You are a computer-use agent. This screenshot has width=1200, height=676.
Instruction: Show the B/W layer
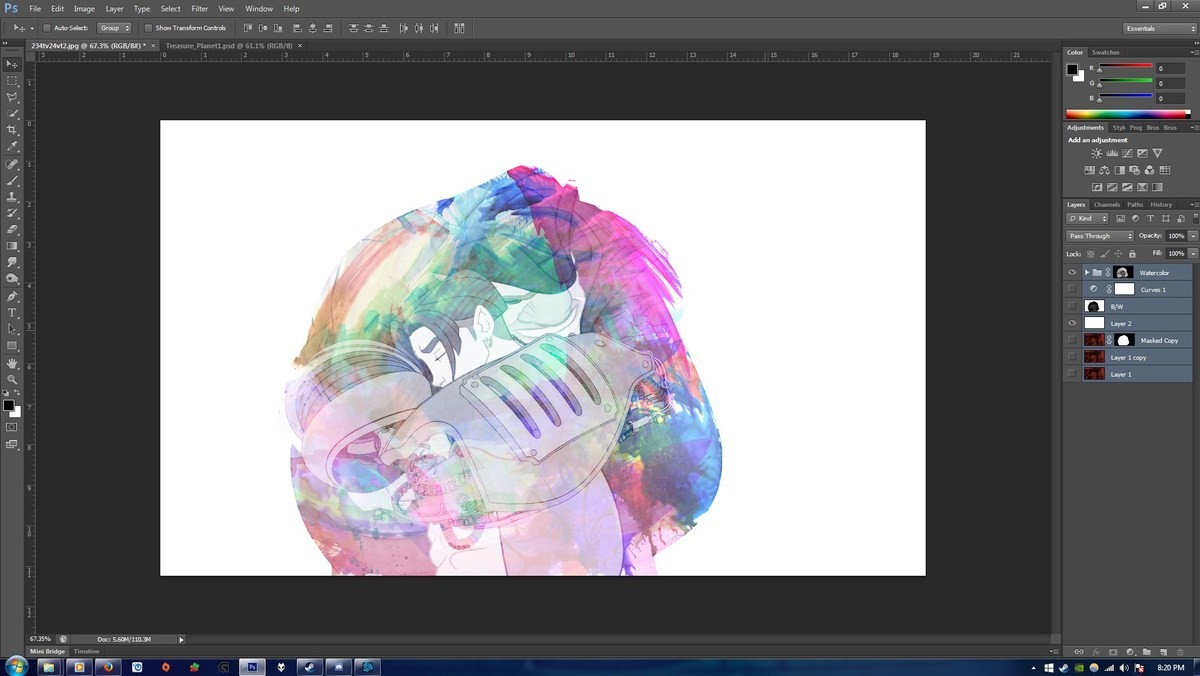1072,306
